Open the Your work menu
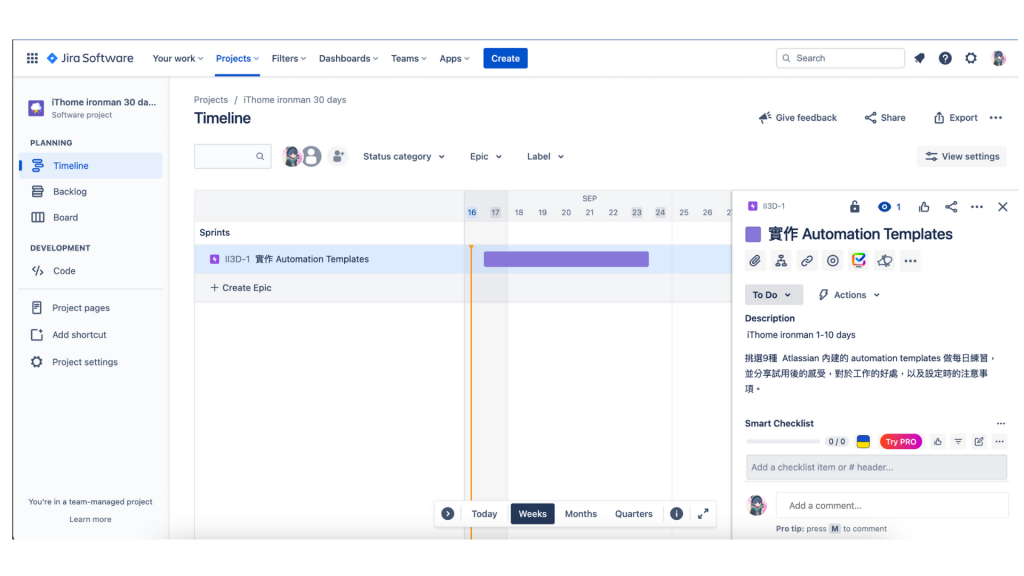The width and height of the screenshot is (1024, 576). tap(178, 58)
